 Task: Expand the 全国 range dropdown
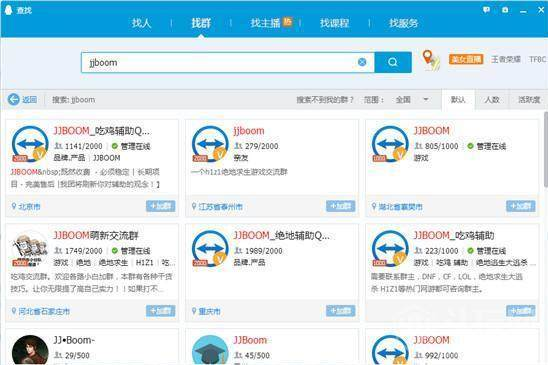coord(426,99)
